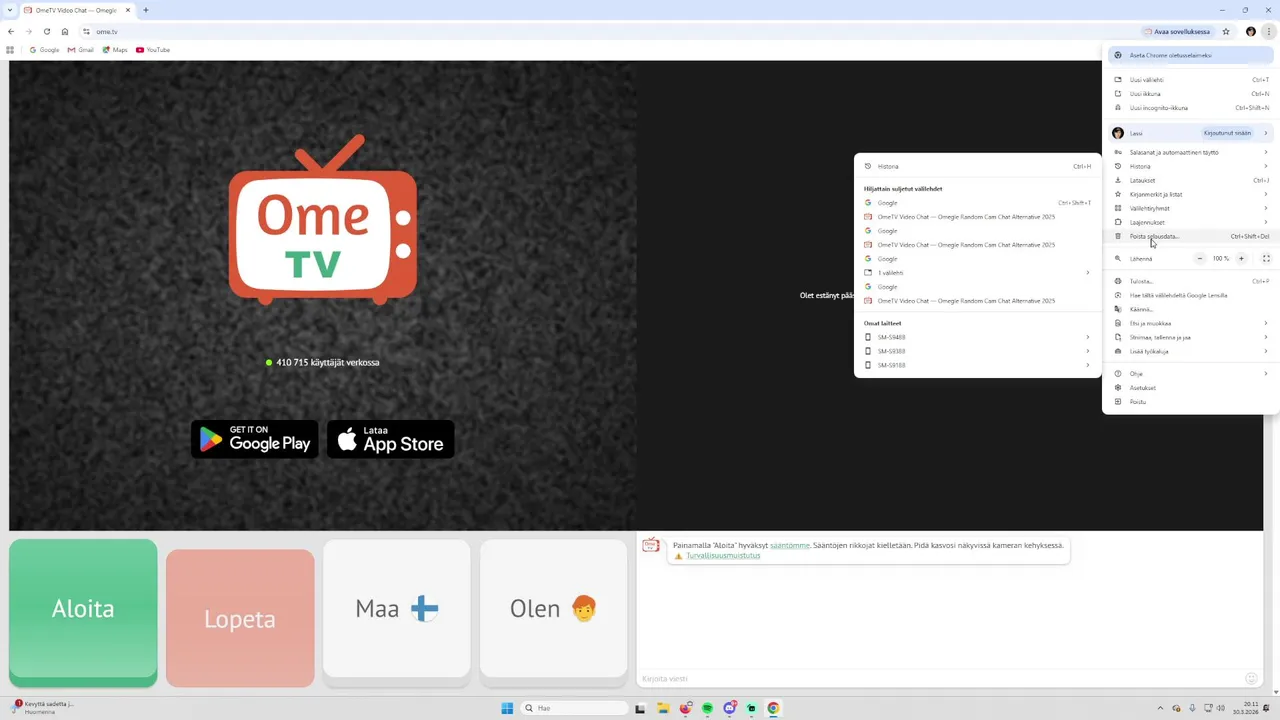Choose Poistu at the menu bottom
Screen dimensions: 1280x720
1190,401
